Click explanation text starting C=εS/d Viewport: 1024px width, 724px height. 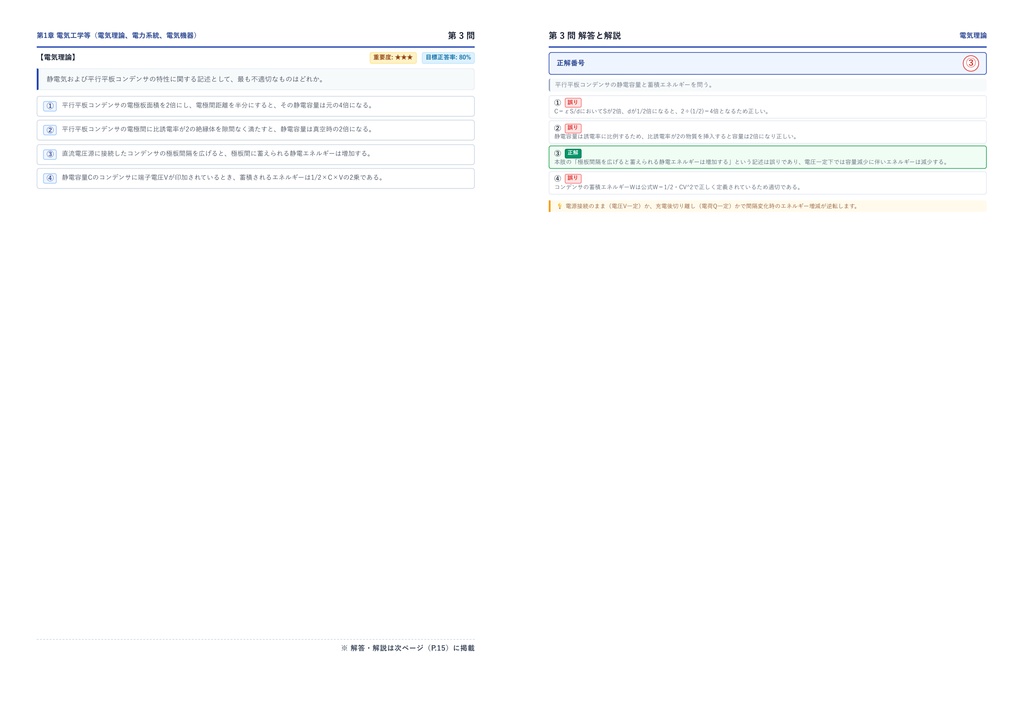pyautogui.click(x=661, y=111)
